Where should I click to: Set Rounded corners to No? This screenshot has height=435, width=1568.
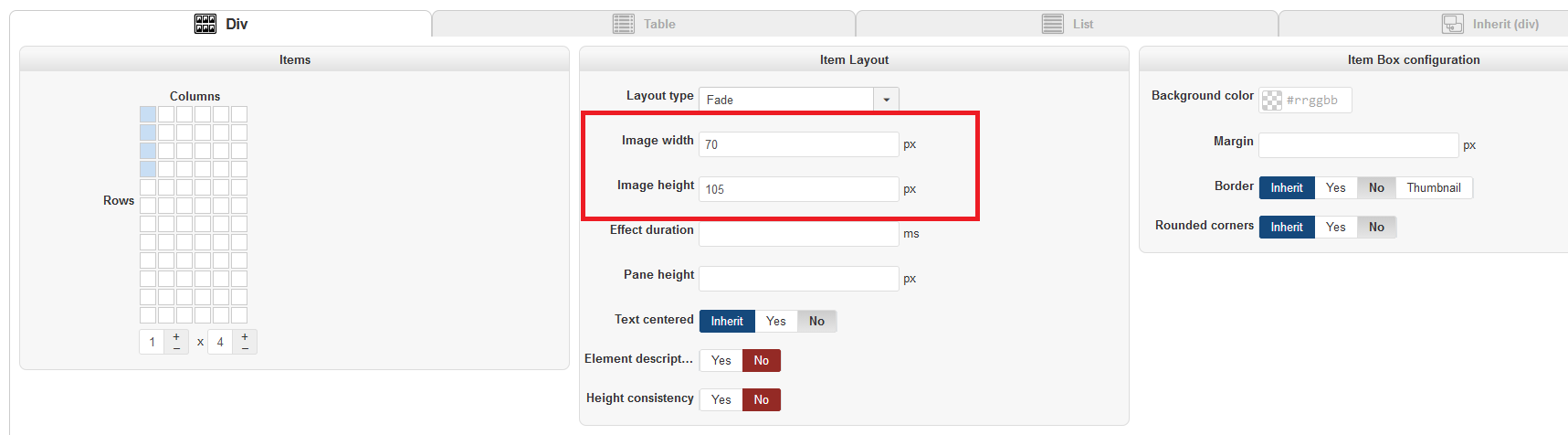point(1376,227)
